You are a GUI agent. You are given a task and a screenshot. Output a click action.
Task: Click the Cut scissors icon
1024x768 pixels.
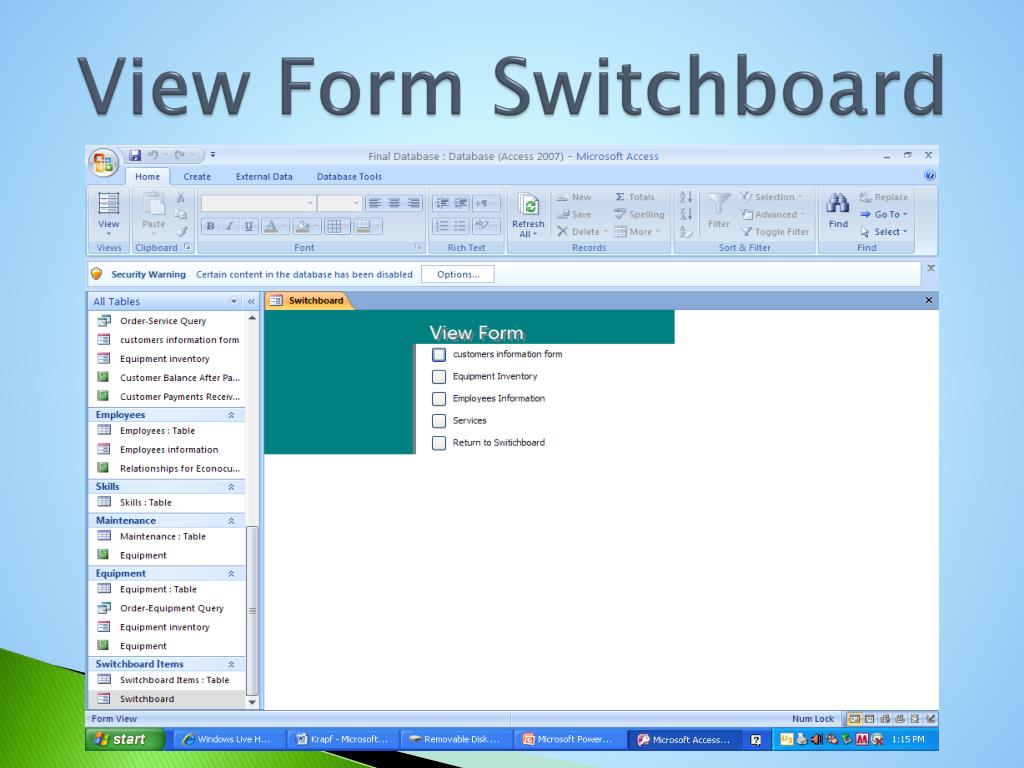pyautogui.click(x=181, y=197)
